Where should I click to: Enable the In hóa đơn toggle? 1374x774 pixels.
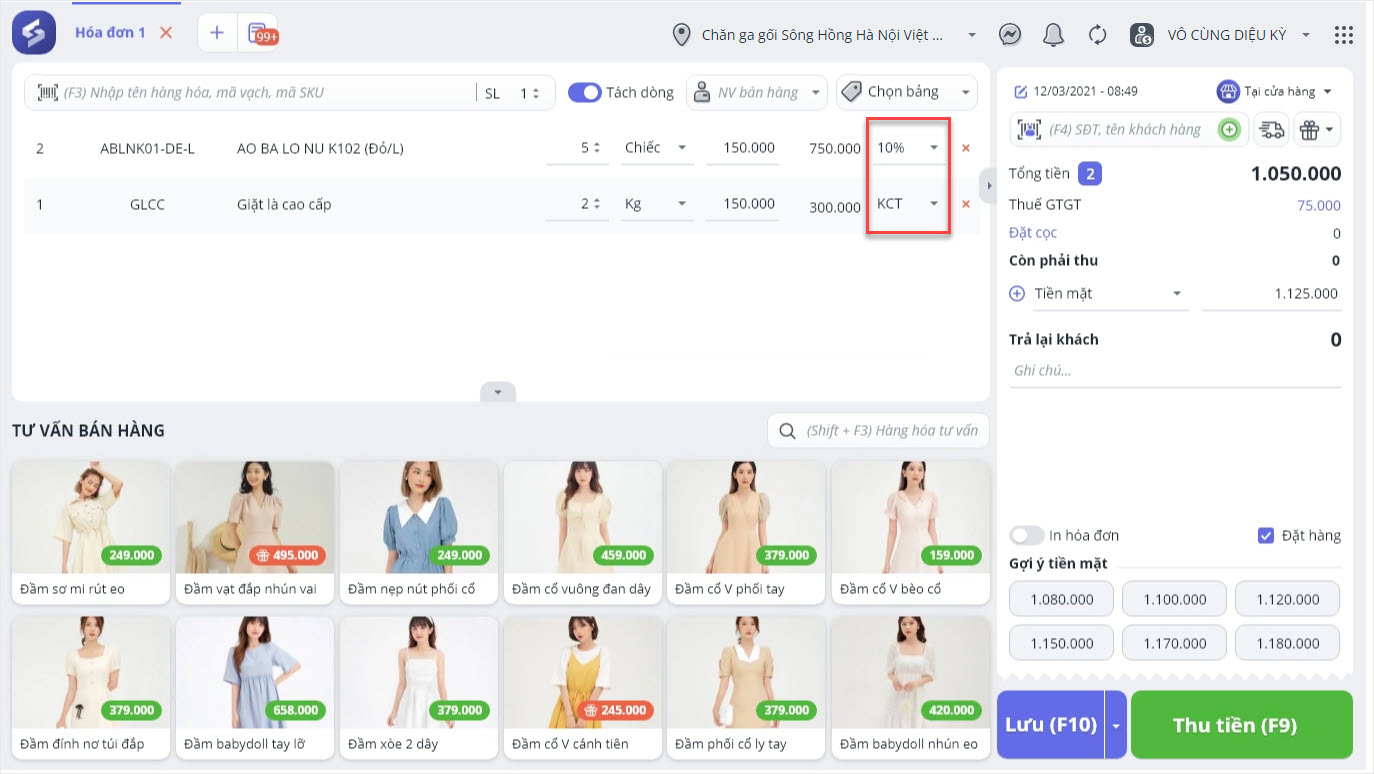coord(1026,535)
